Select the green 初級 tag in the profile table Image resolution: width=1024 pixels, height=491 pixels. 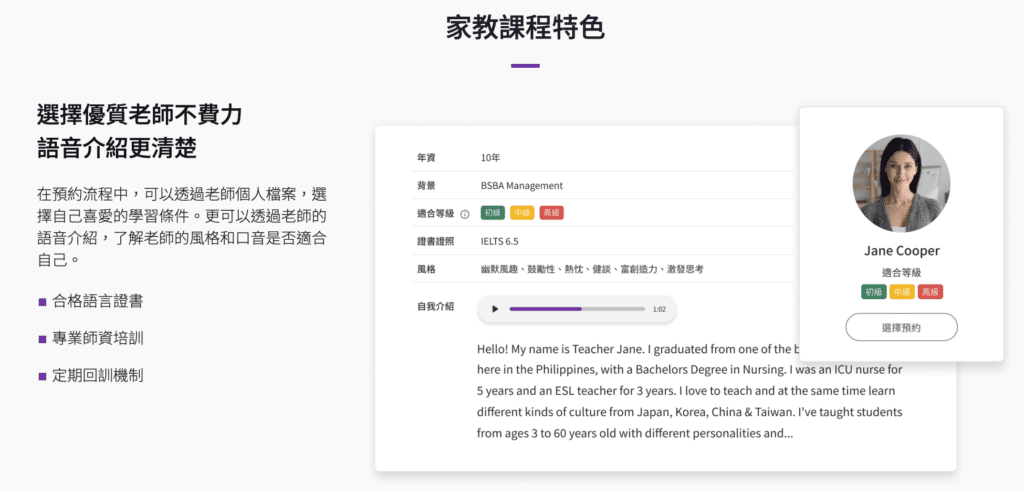(x=492, y=213)
